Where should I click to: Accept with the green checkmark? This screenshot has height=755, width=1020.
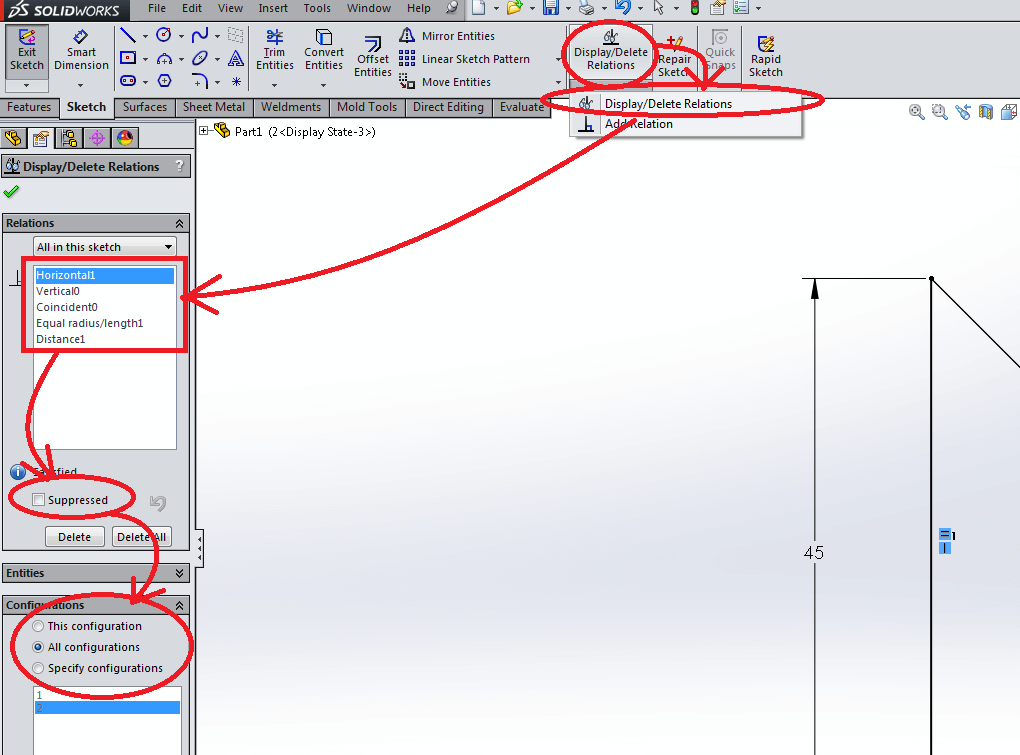[x=12, y=192]
